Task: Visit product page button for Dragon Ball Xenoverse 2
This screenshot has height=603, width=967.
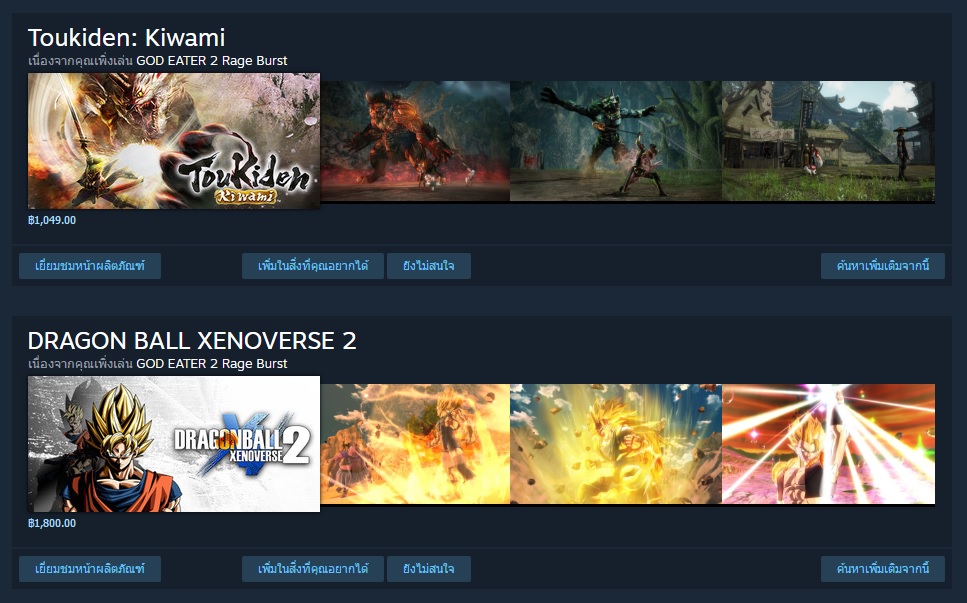Action: 90,568
